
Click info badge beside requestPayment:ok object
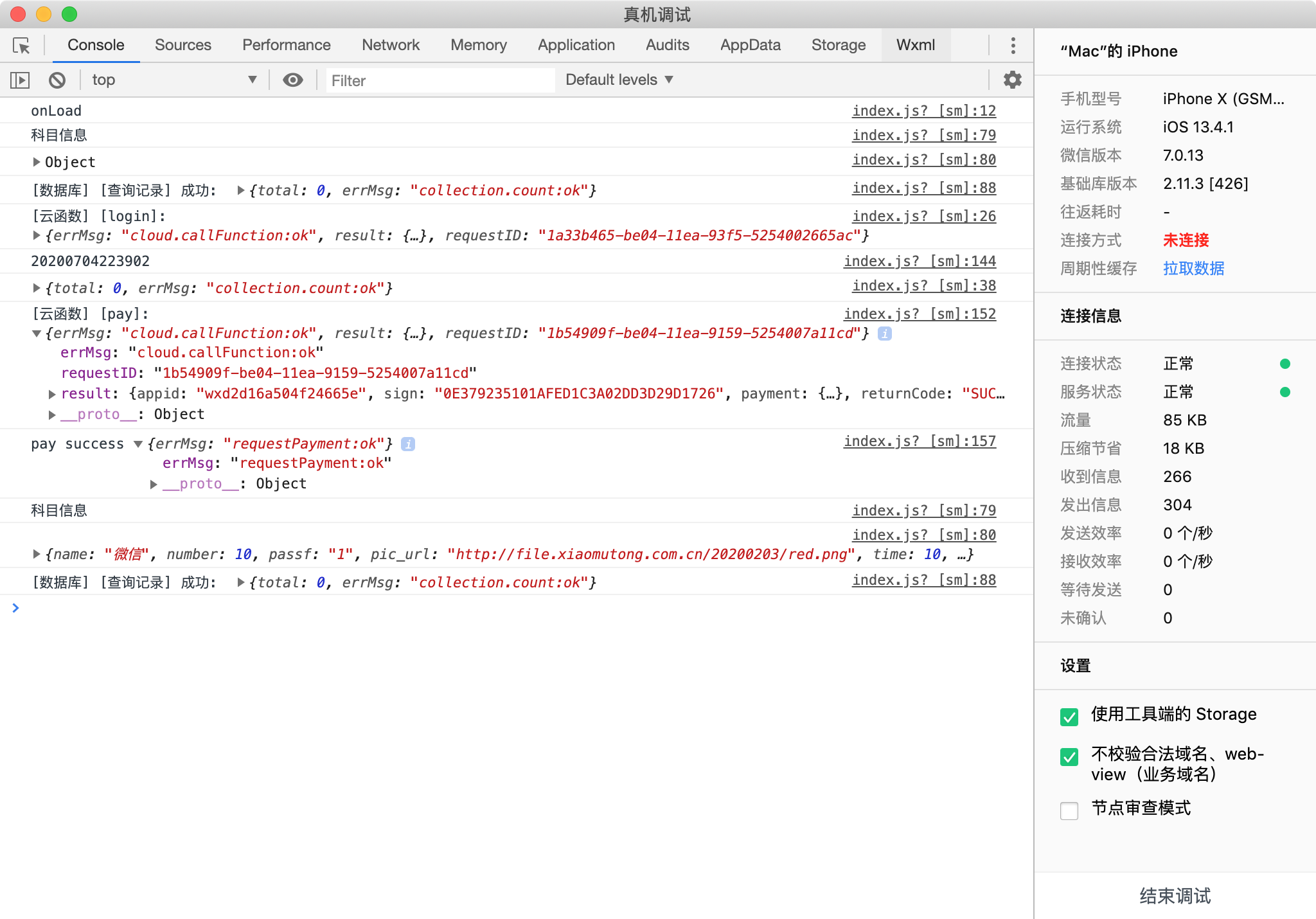408,444
